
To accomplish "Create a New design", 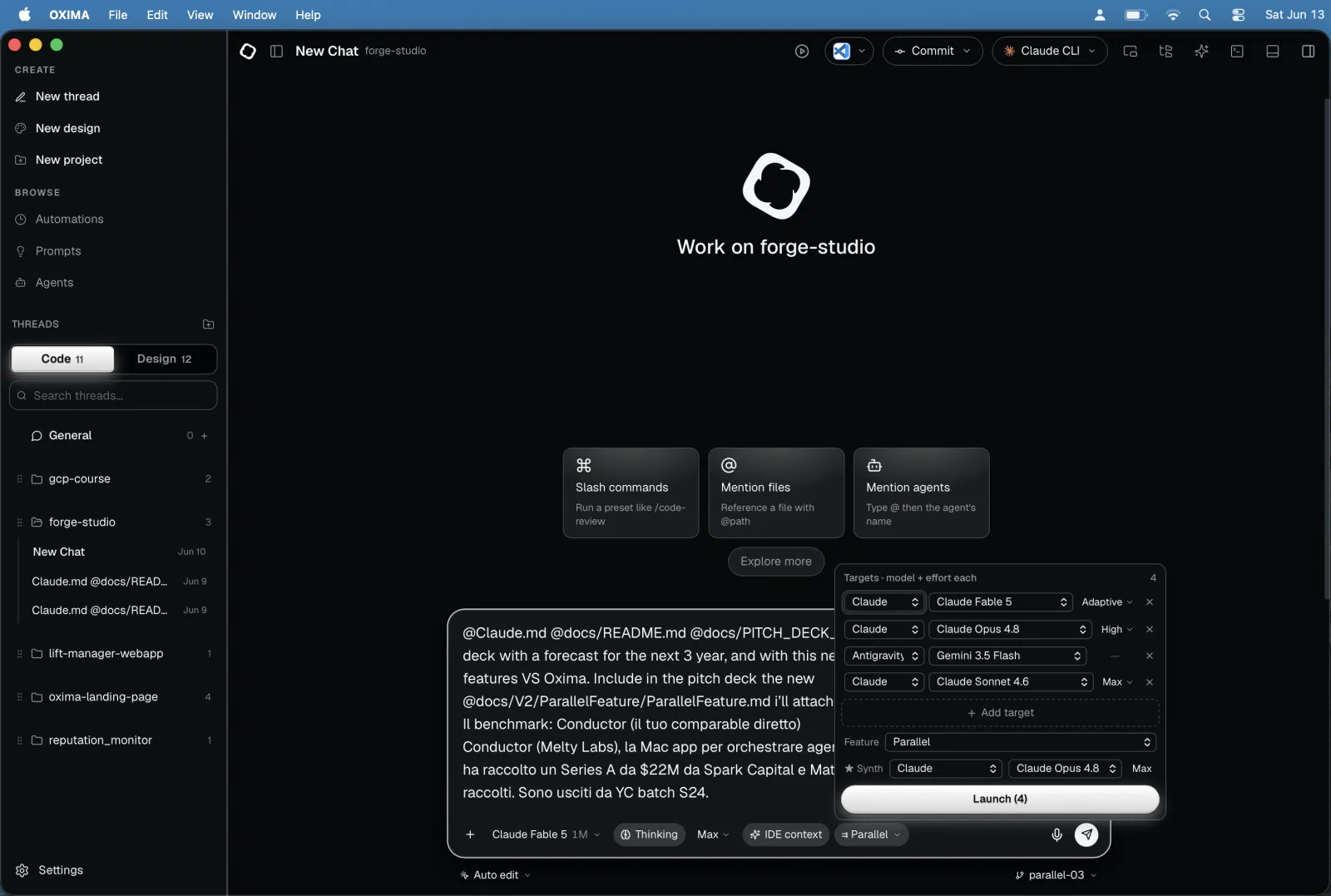I will coord(67,128).
